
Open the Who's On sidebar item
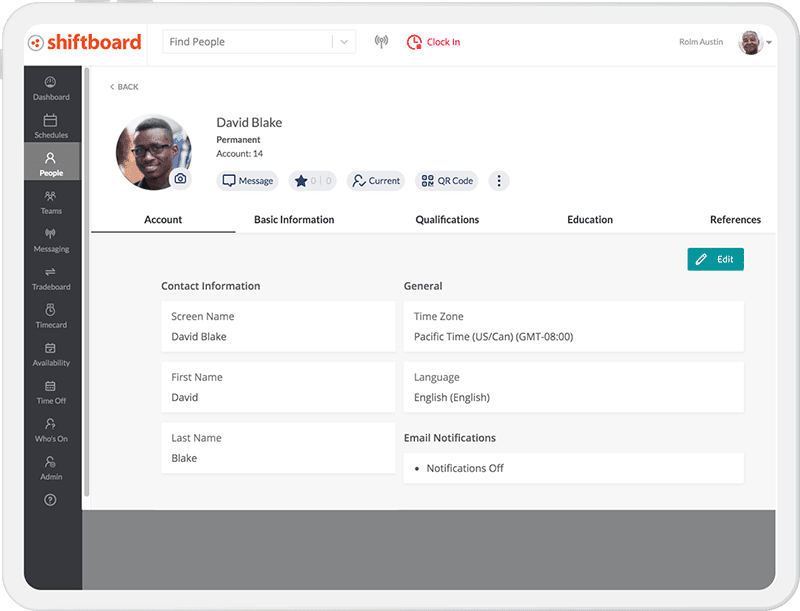tap(51, 430)
